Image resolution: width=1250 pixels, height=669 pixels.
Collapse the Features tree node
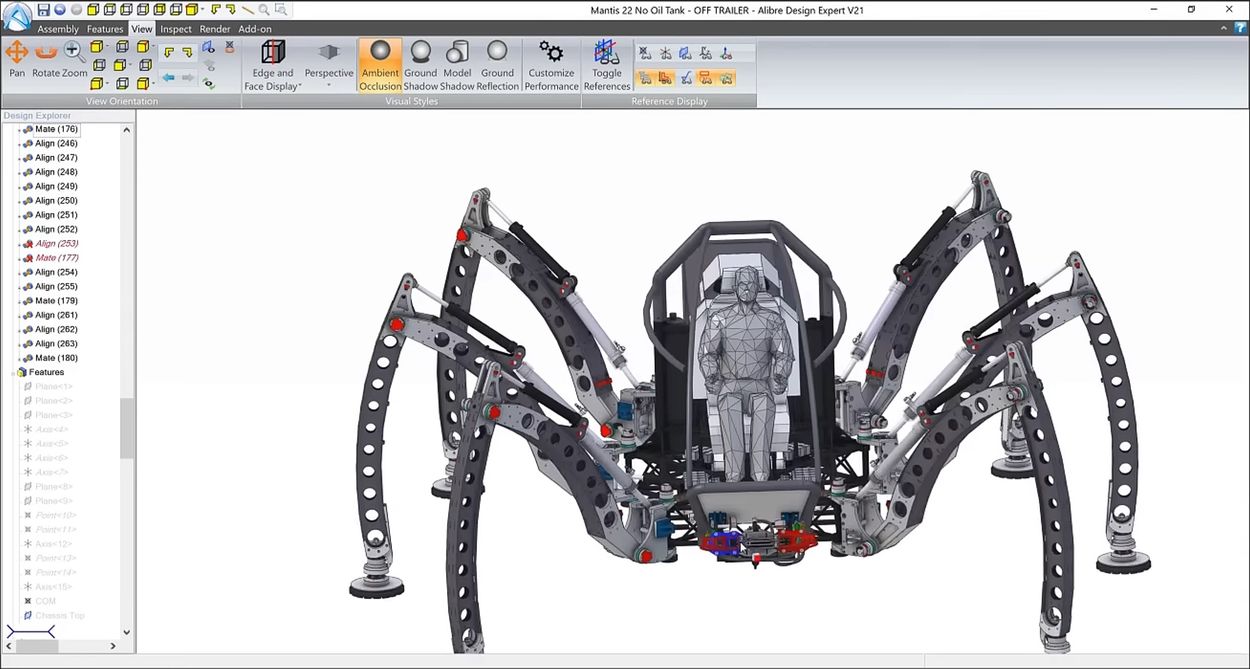pyautogui.click(x=13, y=372)
